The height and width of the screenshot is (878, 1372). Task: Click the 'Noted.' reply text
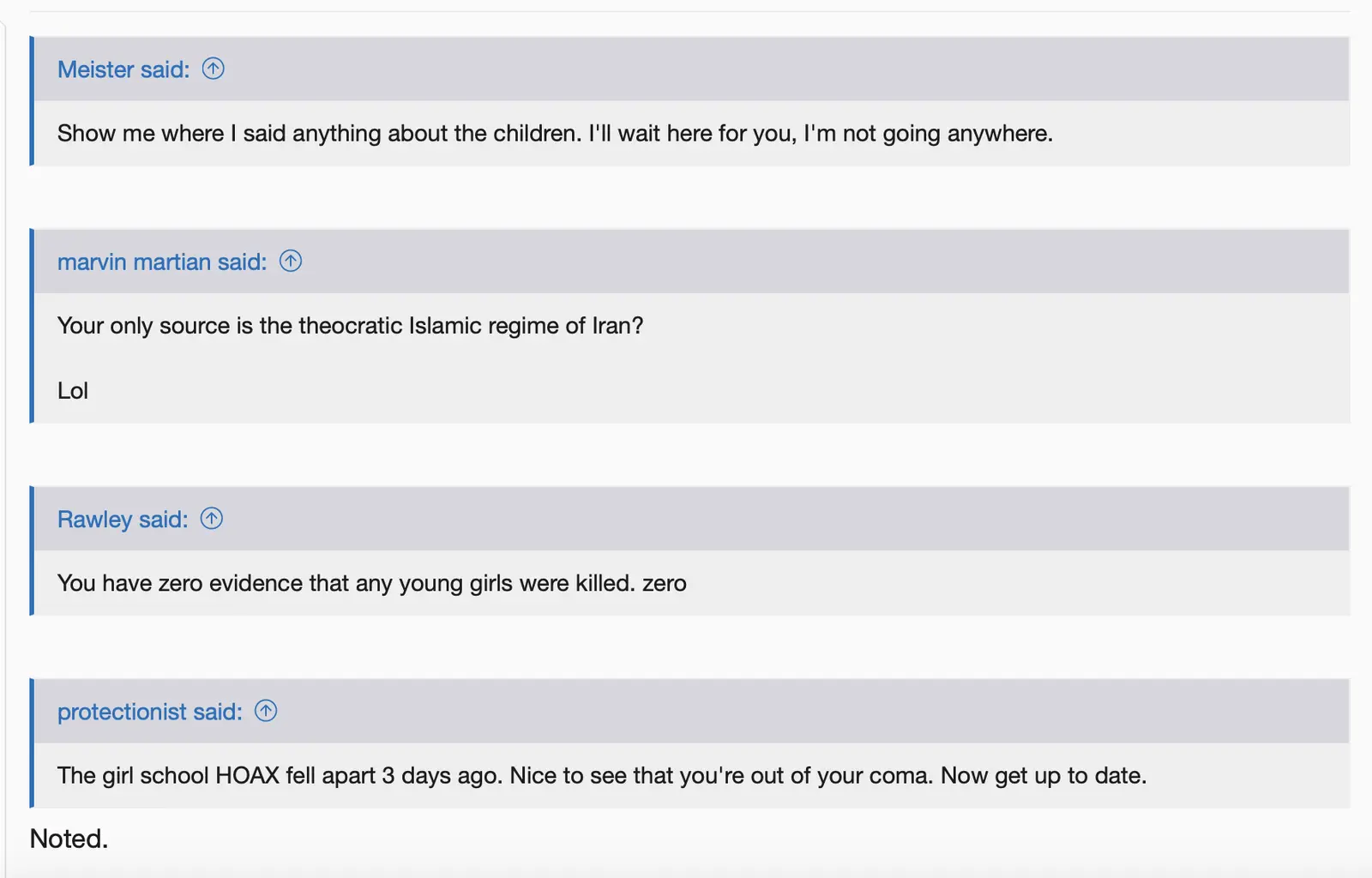point(68,839)
